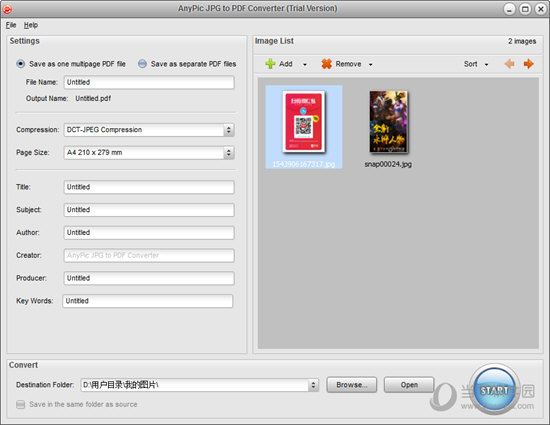Expand the Destination Folder dropdown
550x425 pixels.
coord(313,385)
